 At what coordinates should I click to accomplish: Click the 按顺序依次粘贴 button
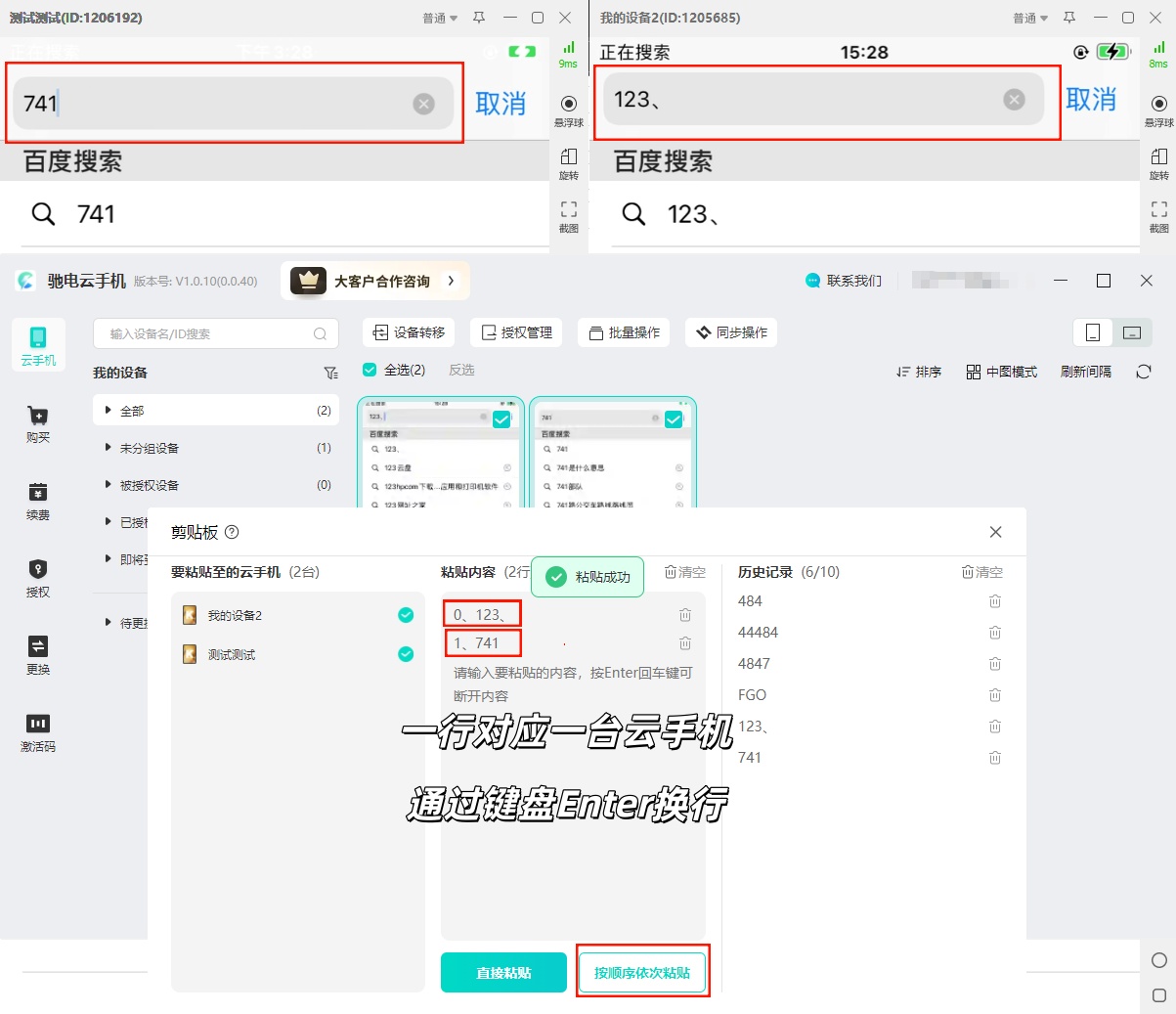pyautogui.click(x=642, y=973)
